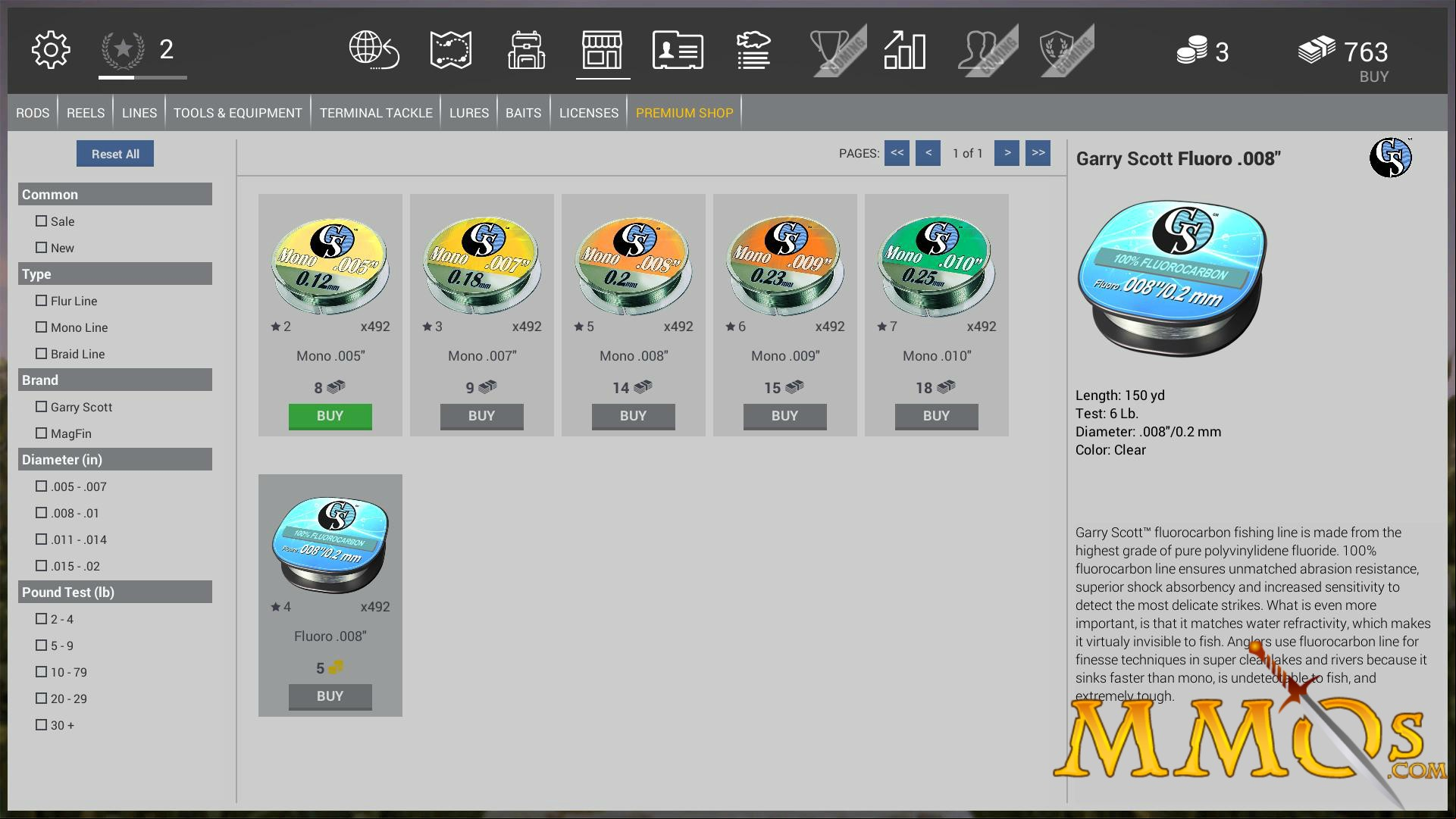Check the 30 + pound test filter

coord(42,725)
